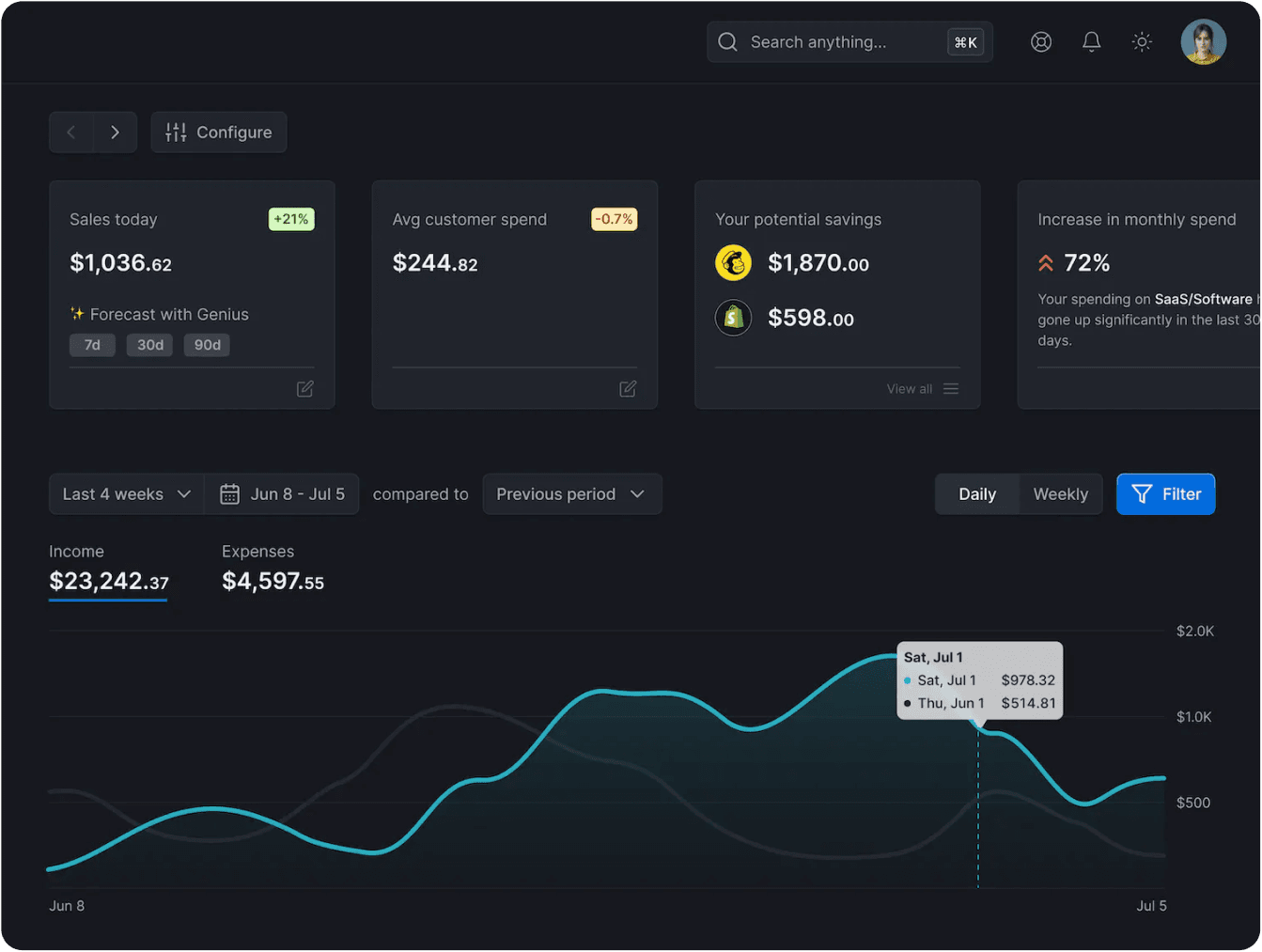
Task: Switch to Weekly view
Action: (x=1060, y=493)
